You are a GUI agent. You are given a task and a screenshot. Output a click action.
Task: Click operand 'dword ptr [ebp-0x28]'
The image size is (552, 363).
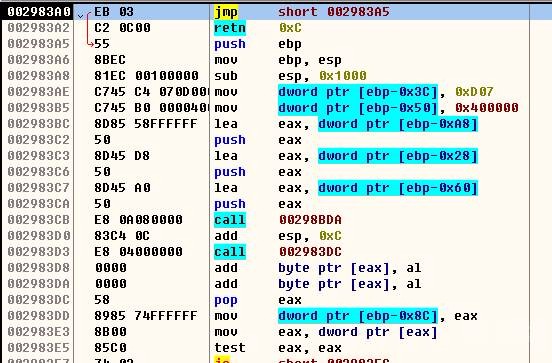pyautogui.click(x=398, y=156)
